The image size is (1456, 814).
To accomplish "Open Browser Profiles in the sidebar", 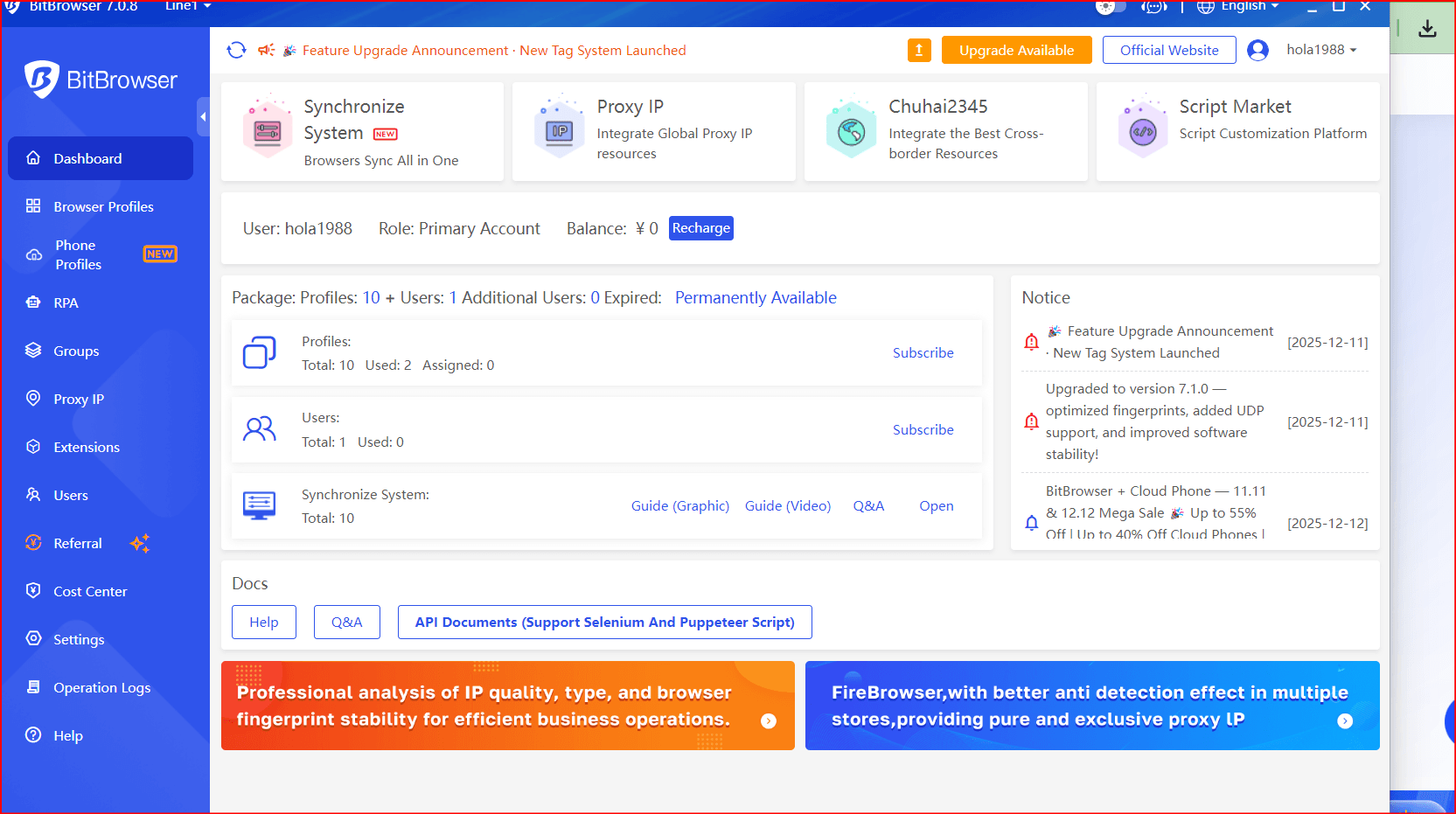I will coord(103,206).
